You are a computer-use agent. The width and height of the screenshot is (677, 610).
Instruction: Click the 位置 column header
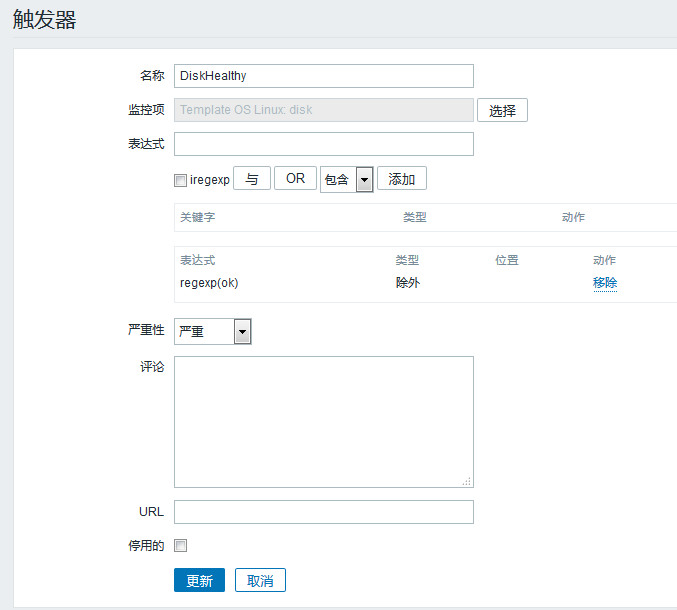point(506,260)
